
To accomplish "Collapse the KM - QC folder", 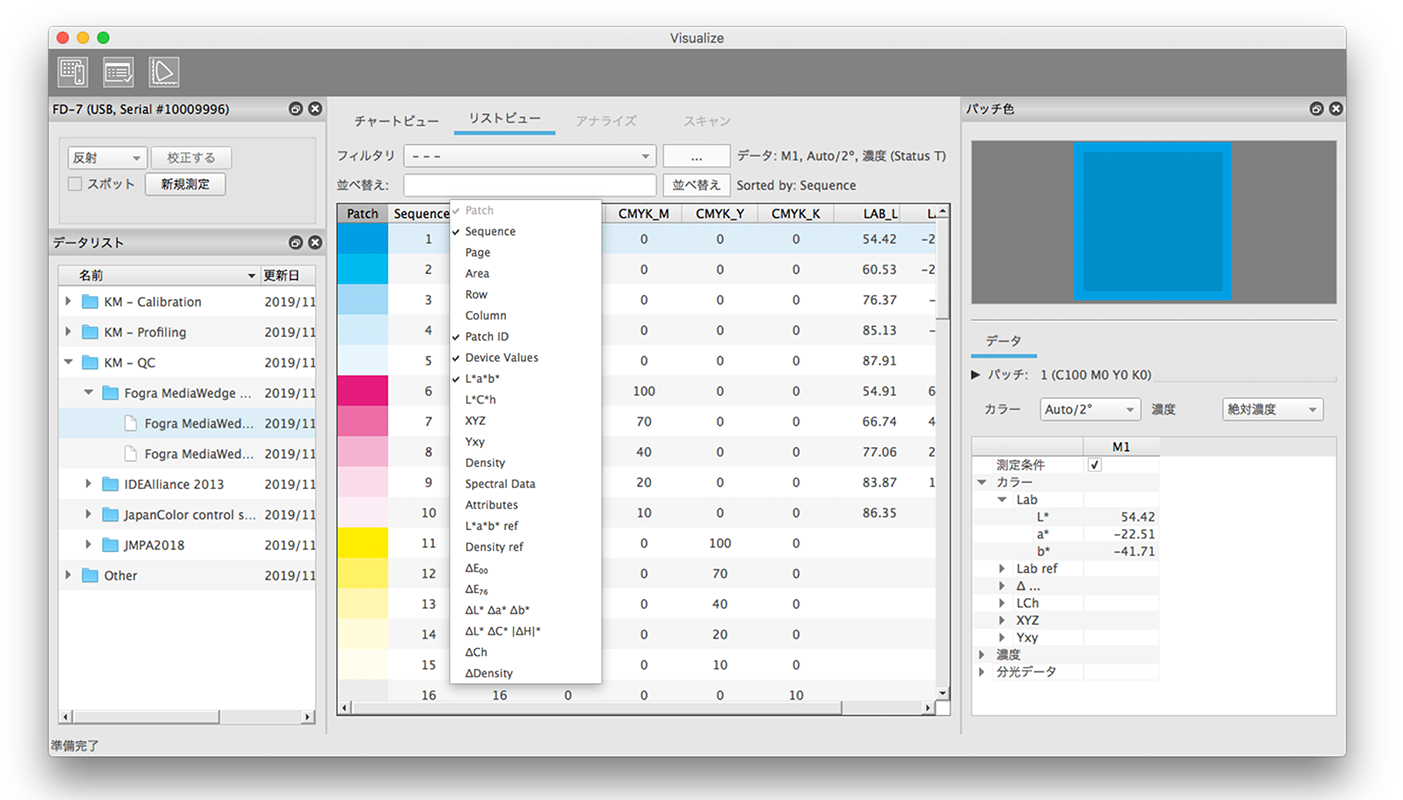I will [x=68, y=362].
